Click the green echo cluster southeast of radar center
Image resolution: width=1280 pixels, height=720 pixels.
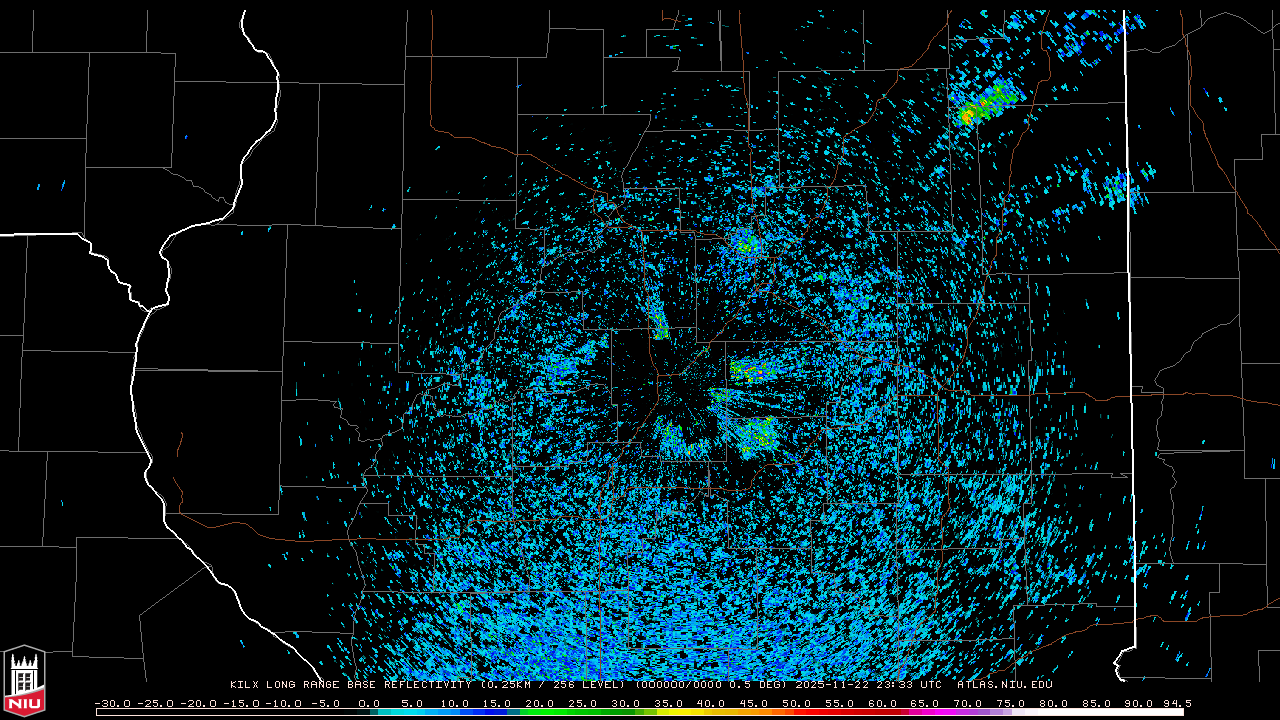(756, 435)
